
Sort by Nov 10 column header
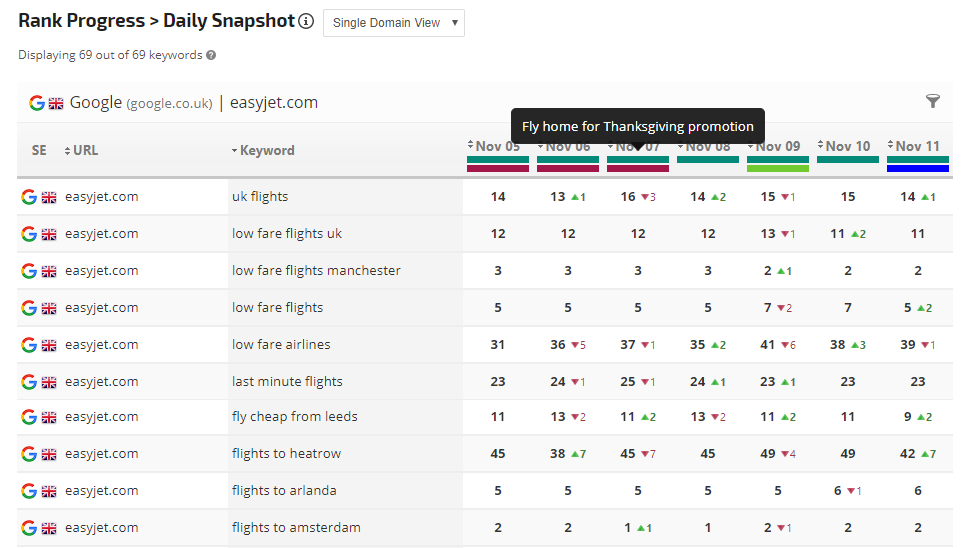(x=846, y=146)
